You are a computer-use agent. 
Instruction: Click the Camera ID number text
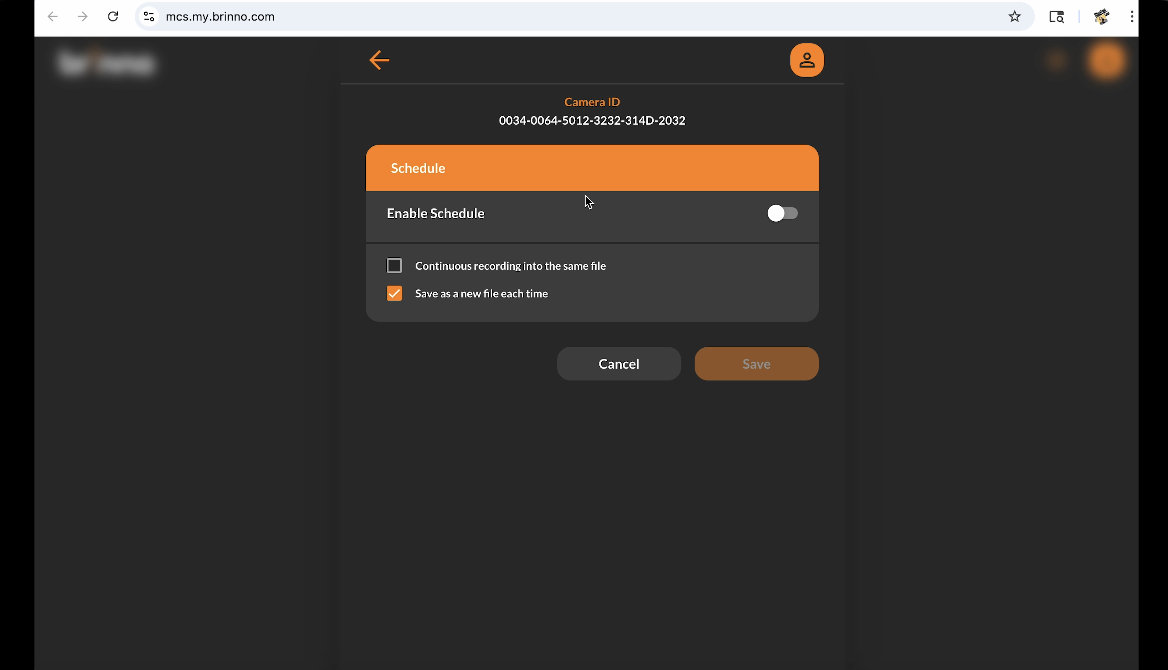pos(592,121)
